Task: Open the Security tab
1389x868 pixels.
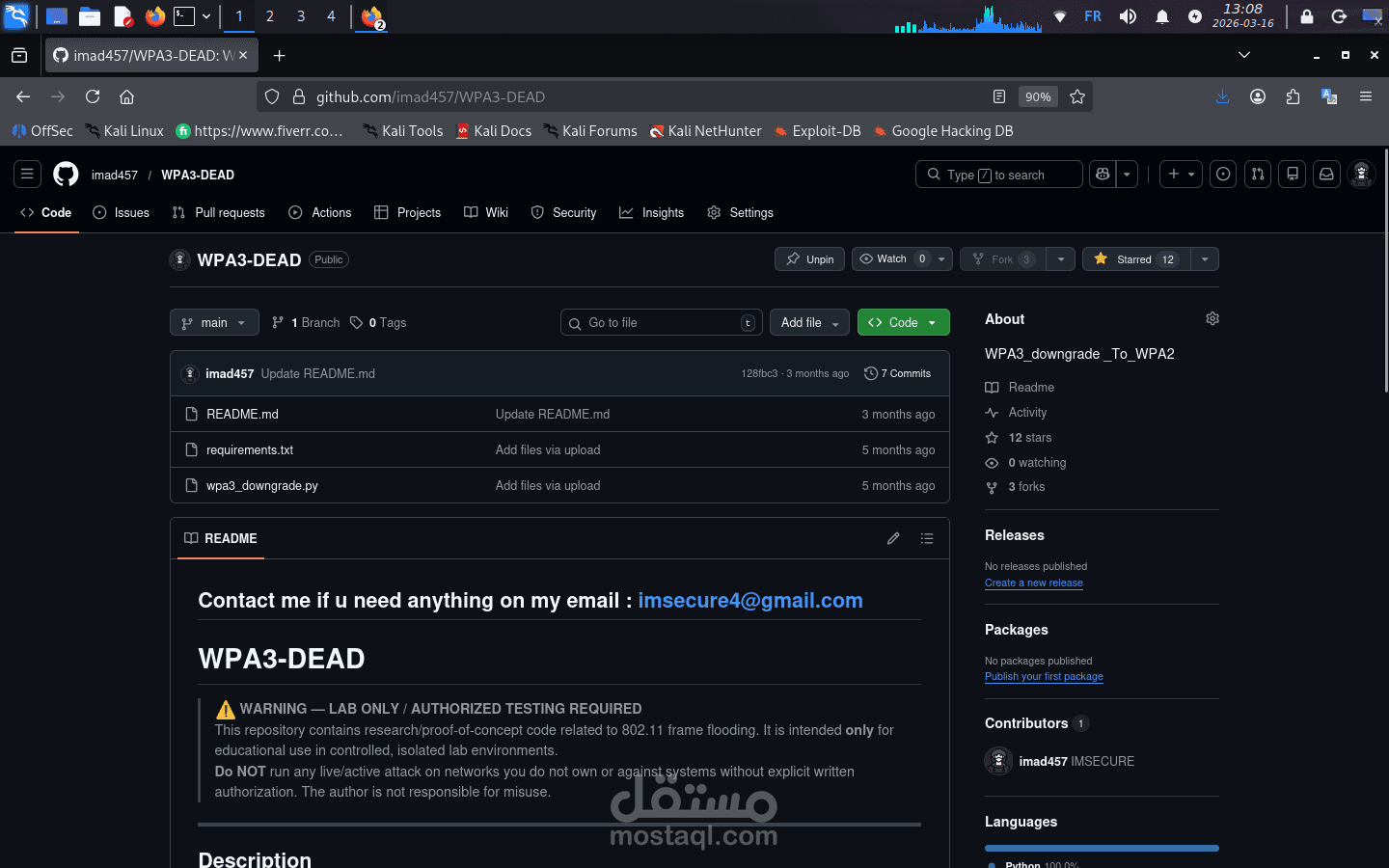Action: pos(563,212)
